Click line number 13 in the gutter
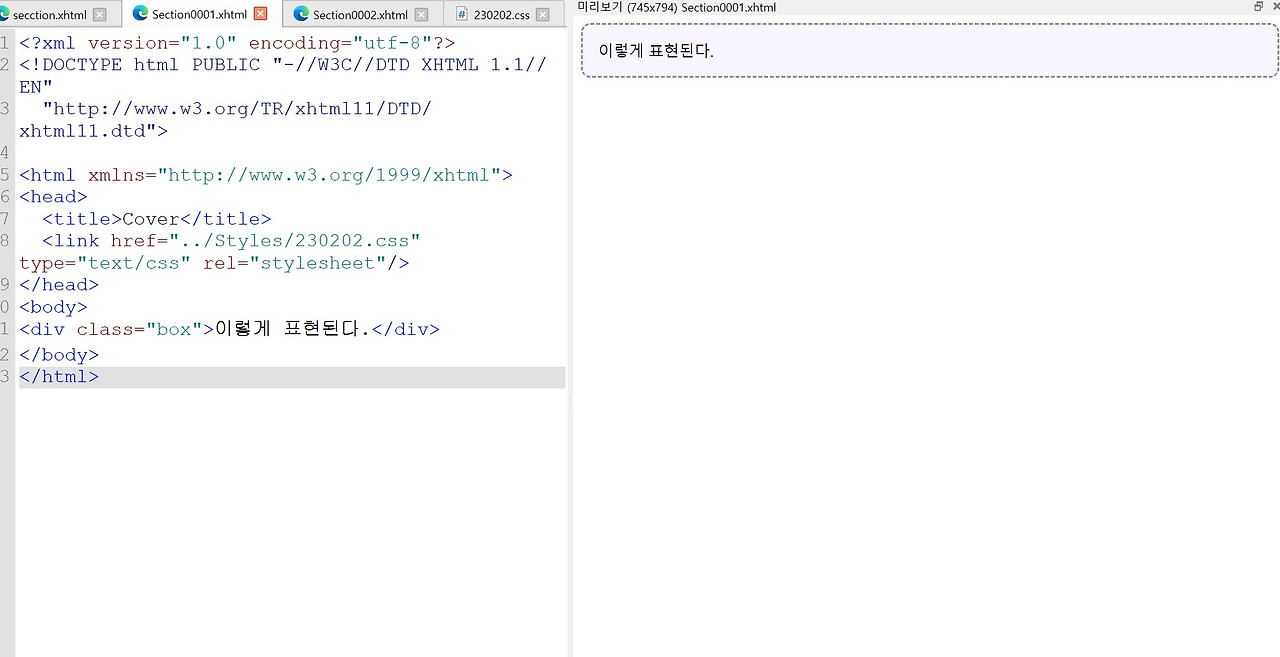The width and height of the screenshot is (1280, 657). pos(5,377)
